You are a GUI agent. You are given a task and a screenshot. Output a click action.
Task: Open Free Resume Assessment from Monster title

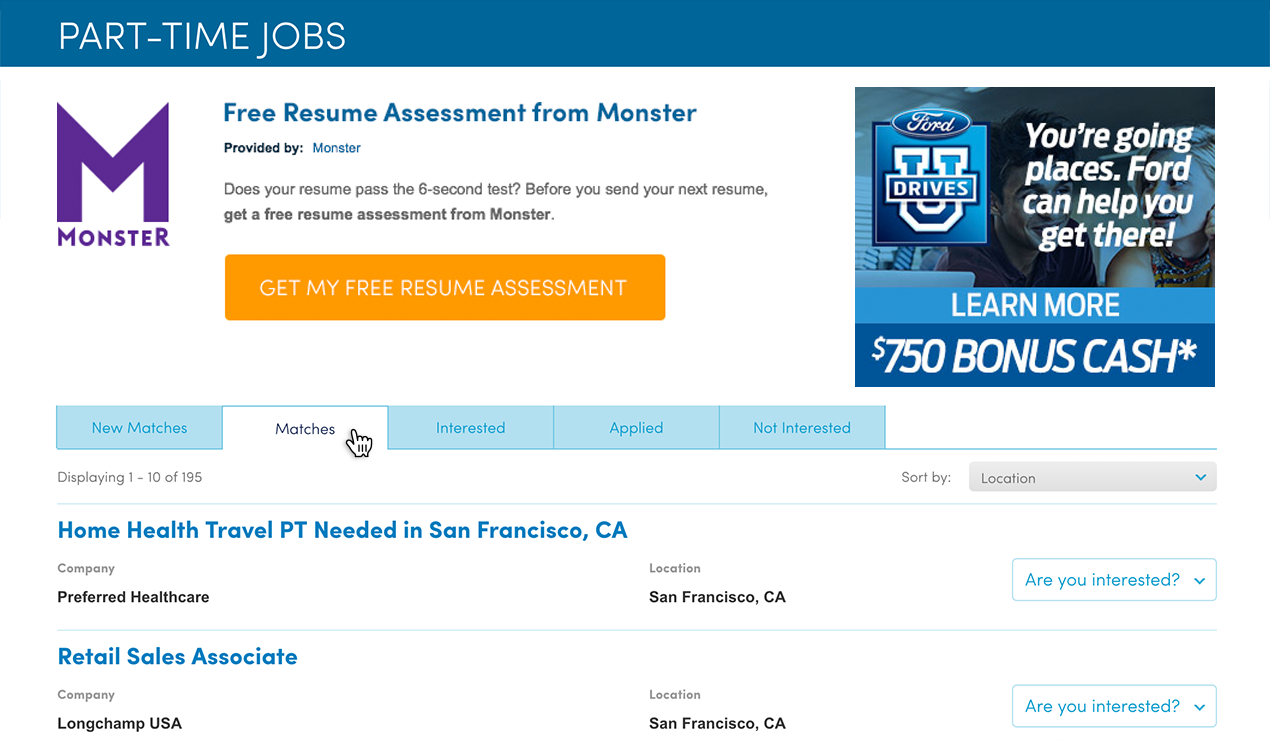coord(460,112)
